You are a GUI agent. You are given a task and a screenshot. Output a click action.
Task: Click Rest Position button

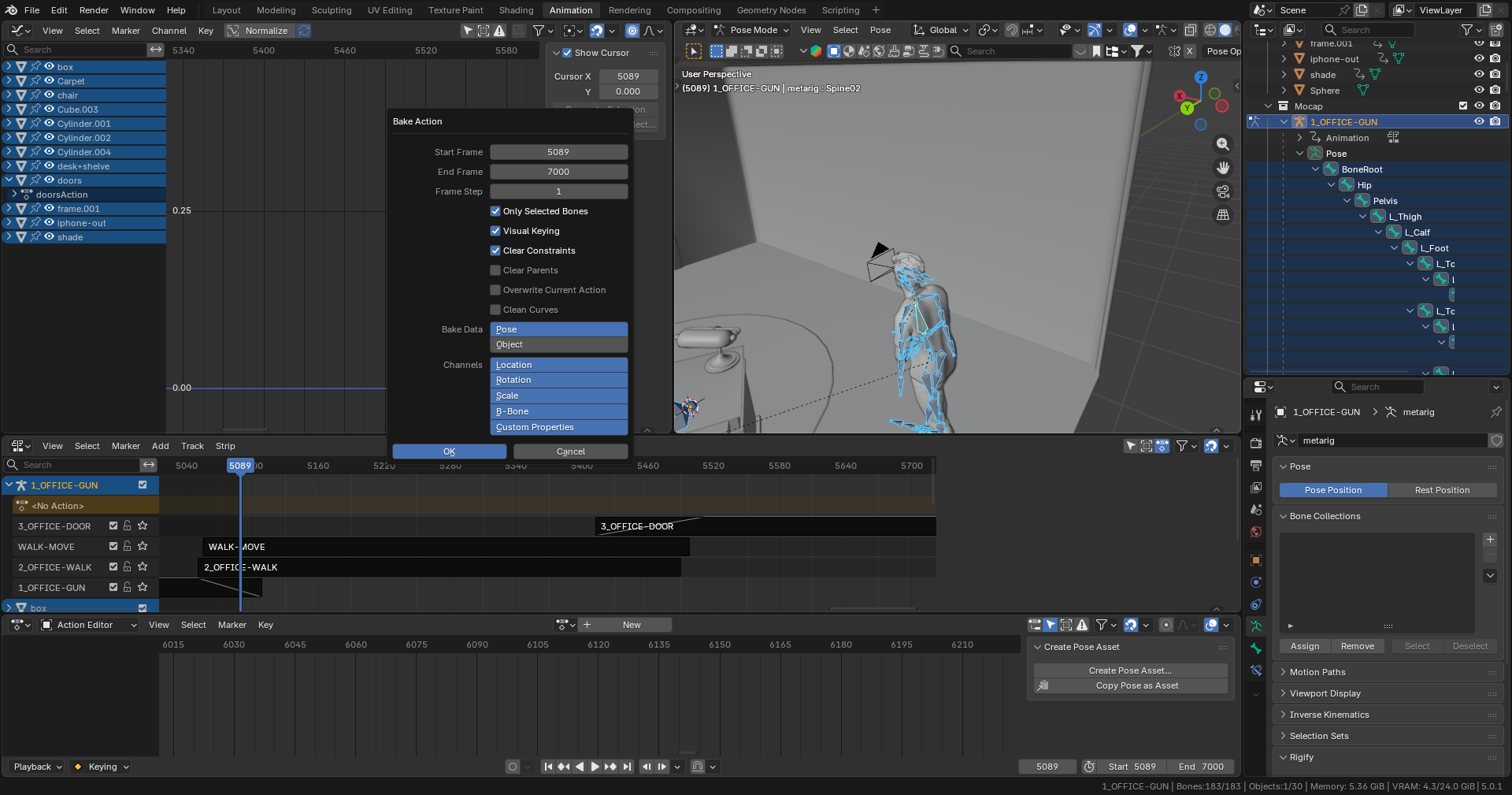click(1442, 490)
